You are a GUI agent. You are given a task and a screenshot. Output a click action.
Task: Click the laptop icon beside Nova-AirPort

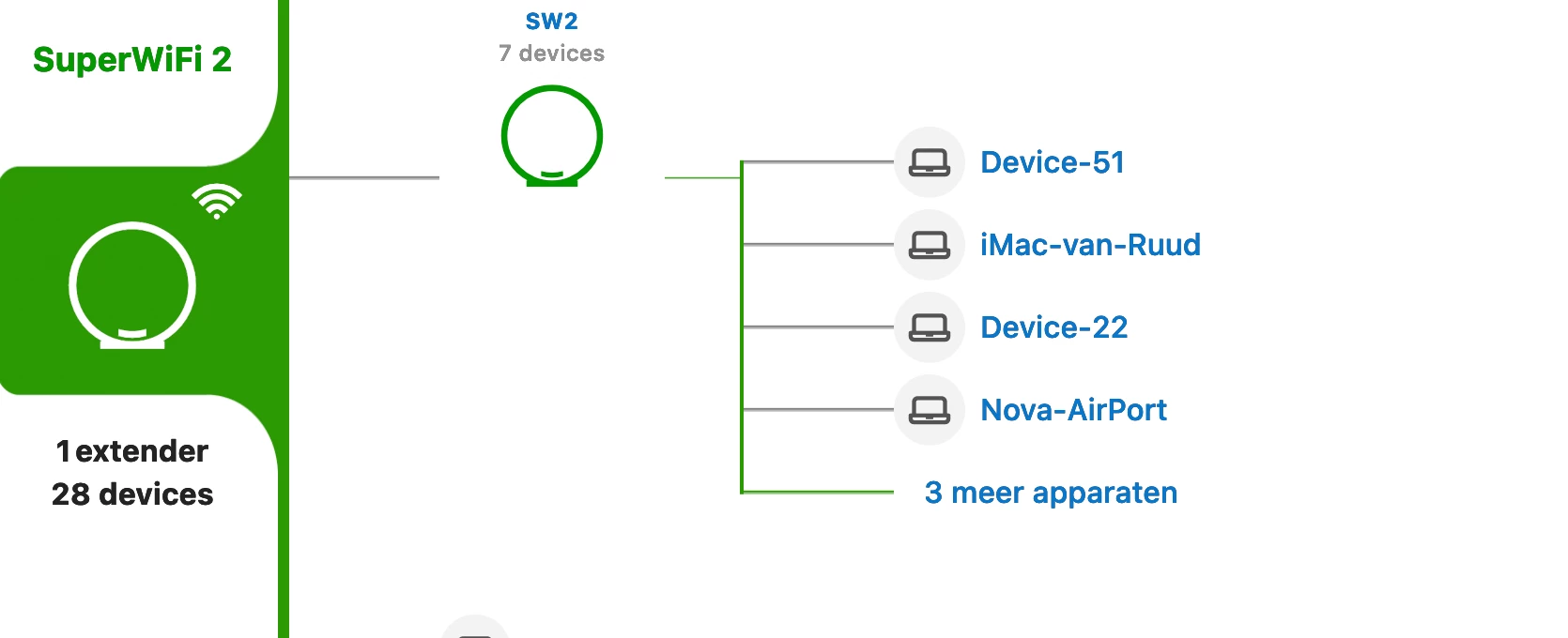[x=930, y=410]
